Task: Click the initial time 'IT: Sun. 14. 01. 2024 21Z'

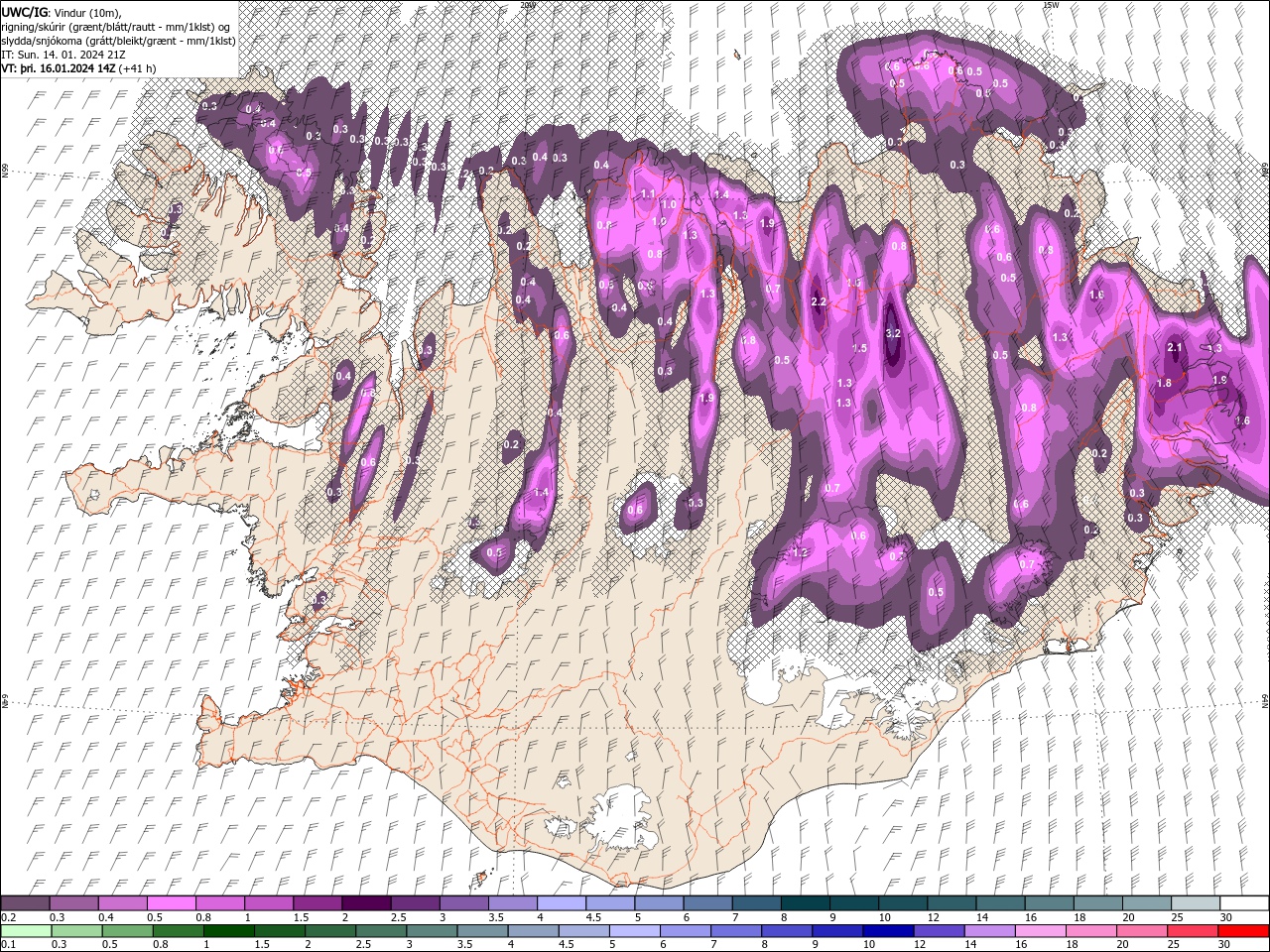Action: coord(63,55)
